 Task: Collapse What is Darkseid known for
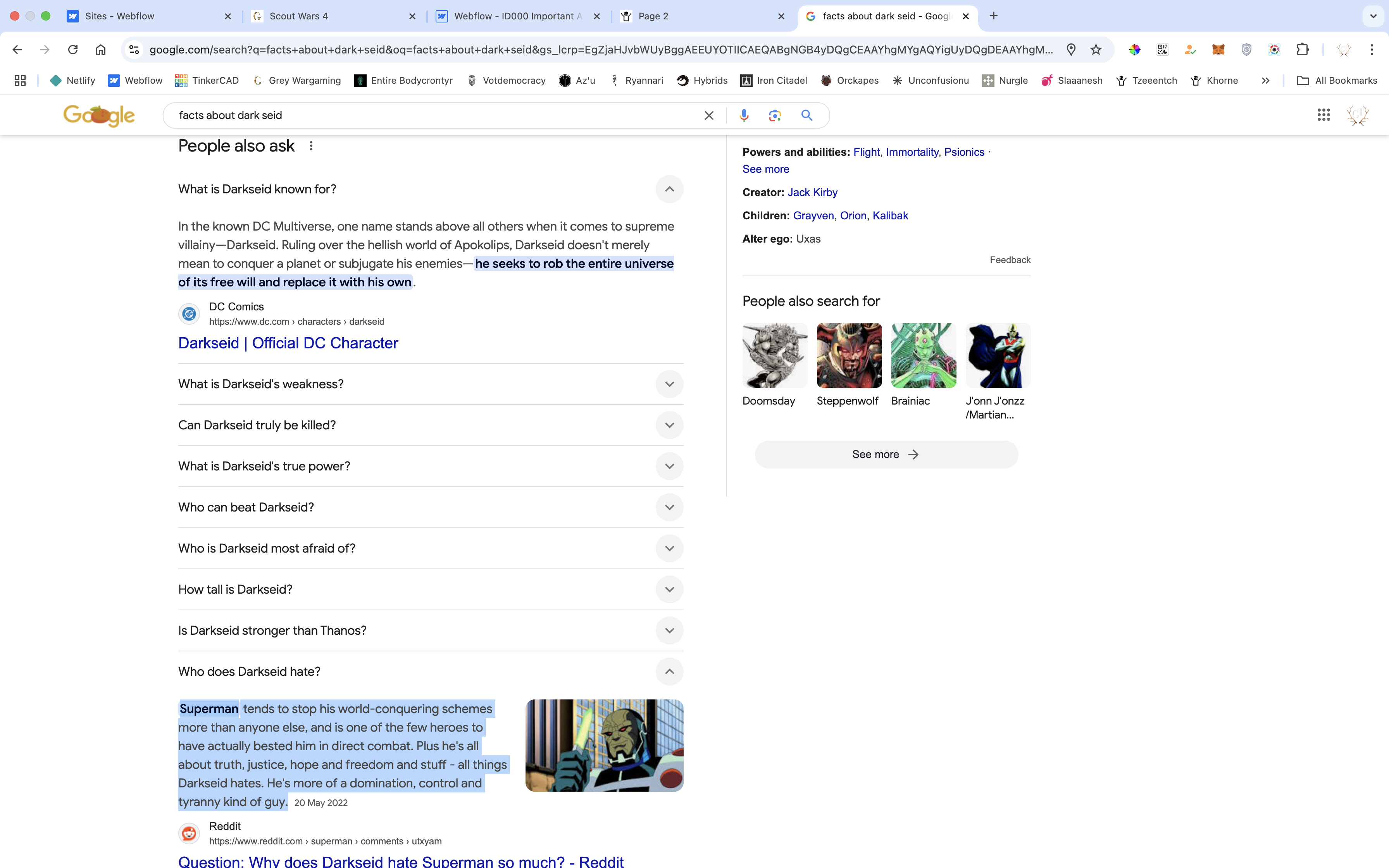669,189
